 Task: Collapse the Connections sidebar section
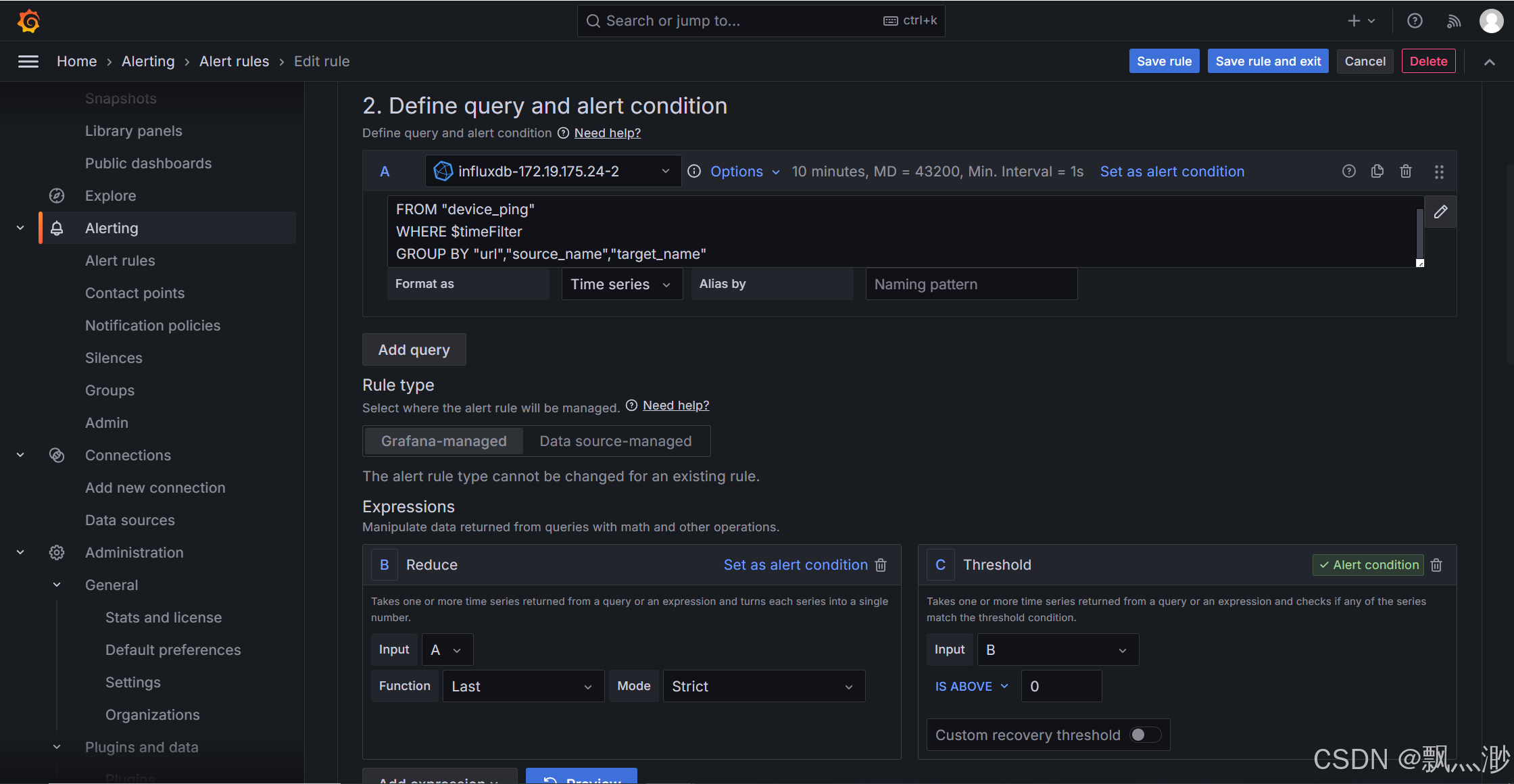(x=20, y=456)
